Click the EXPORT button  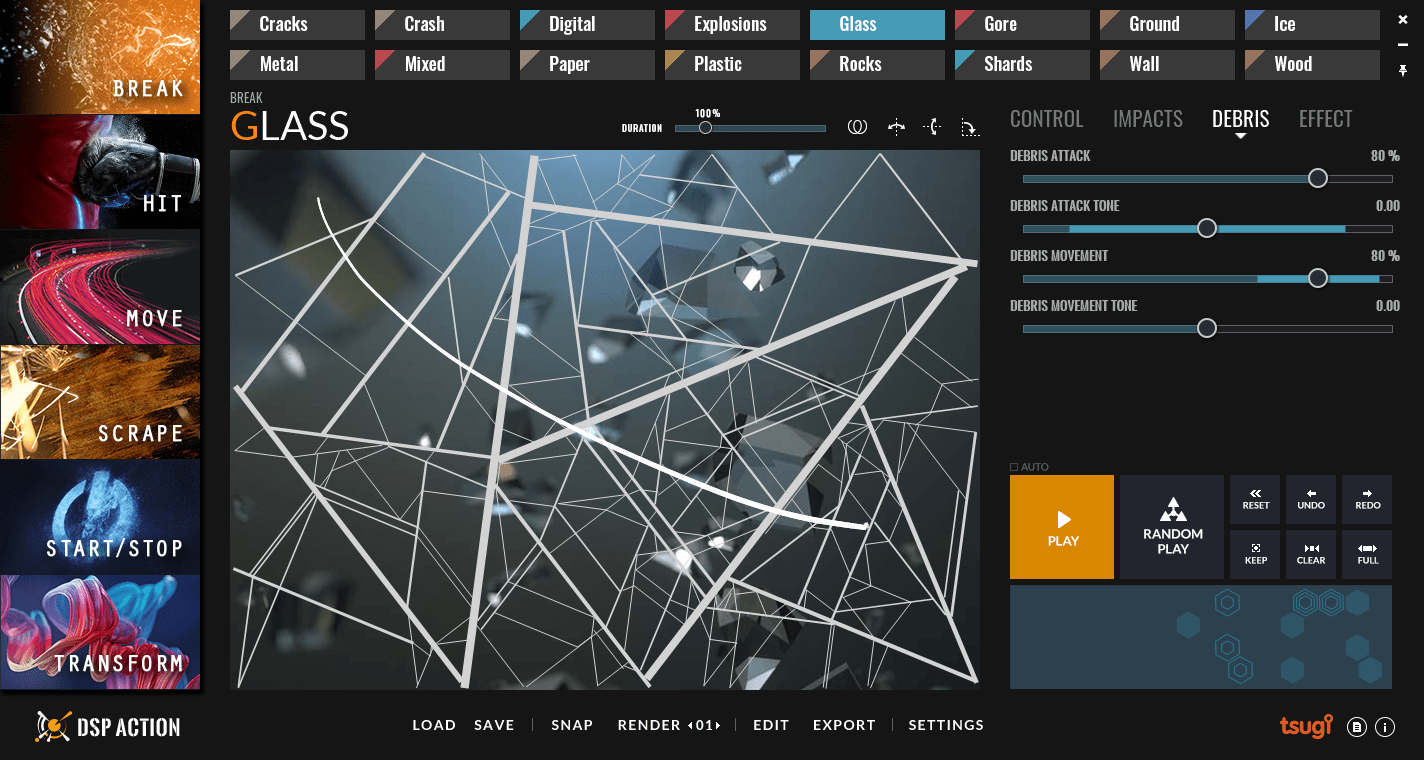pos(843,724)
